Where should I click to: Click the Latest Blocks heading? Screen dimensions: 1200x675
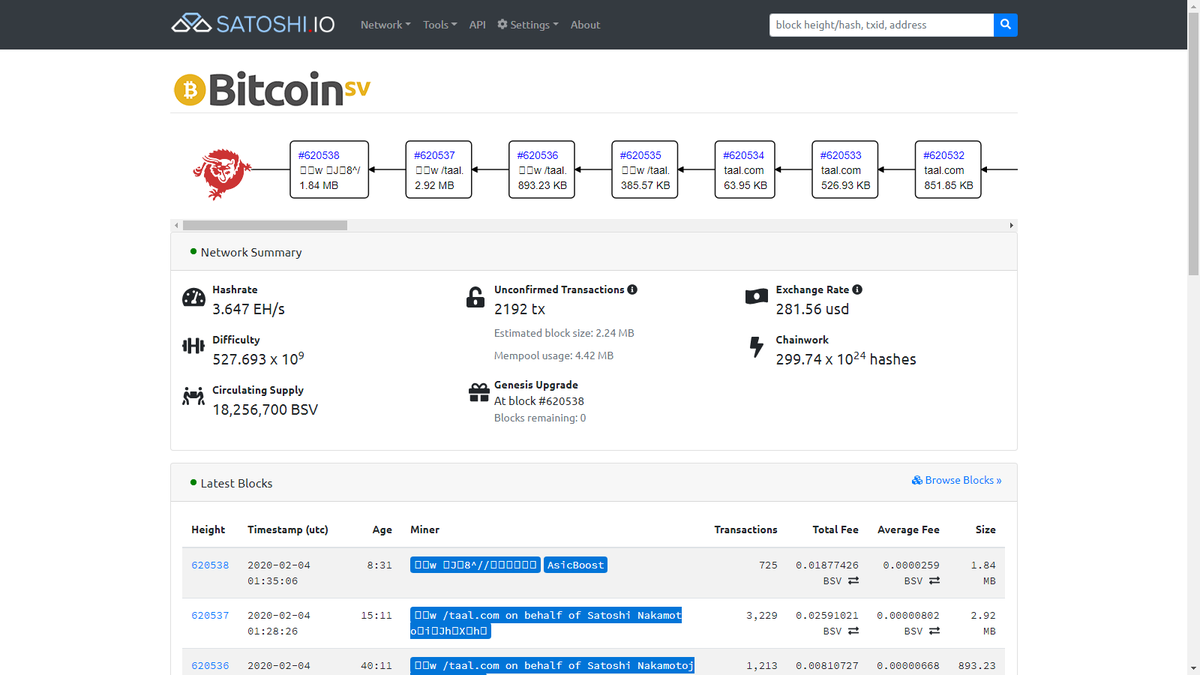tap(236, 483)
